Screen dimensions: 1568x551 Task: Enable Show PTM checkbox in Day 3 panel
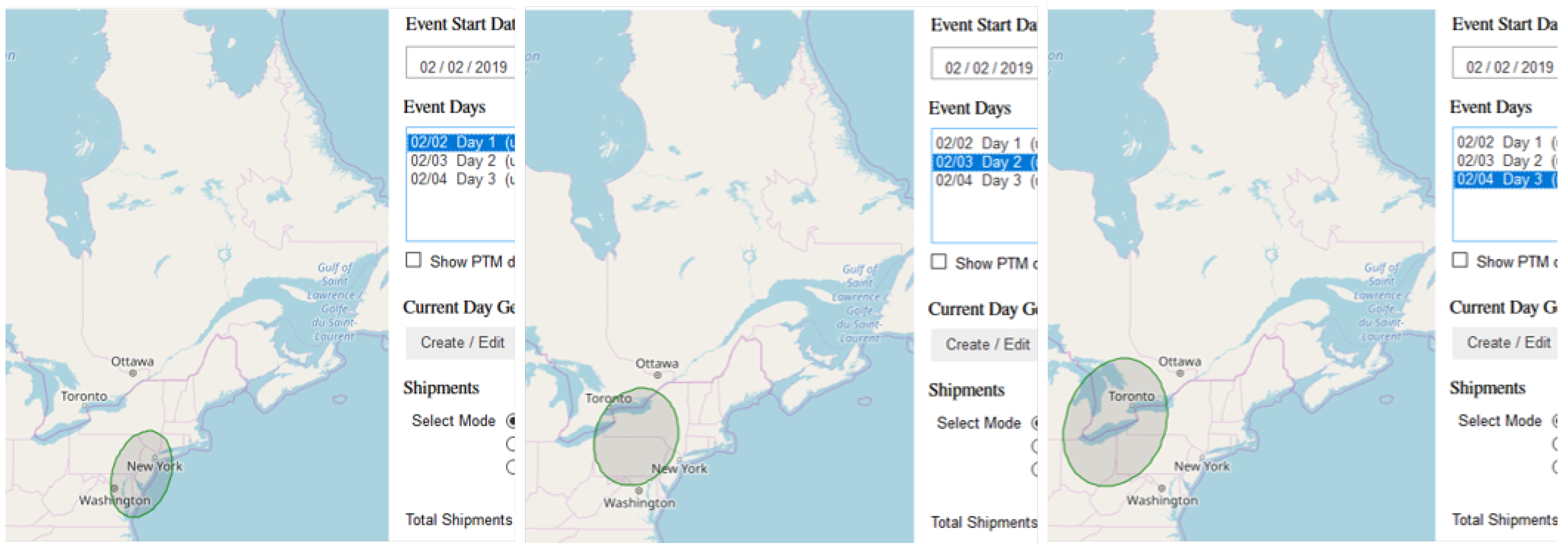pyautogui.click(x=1460, y=261)
